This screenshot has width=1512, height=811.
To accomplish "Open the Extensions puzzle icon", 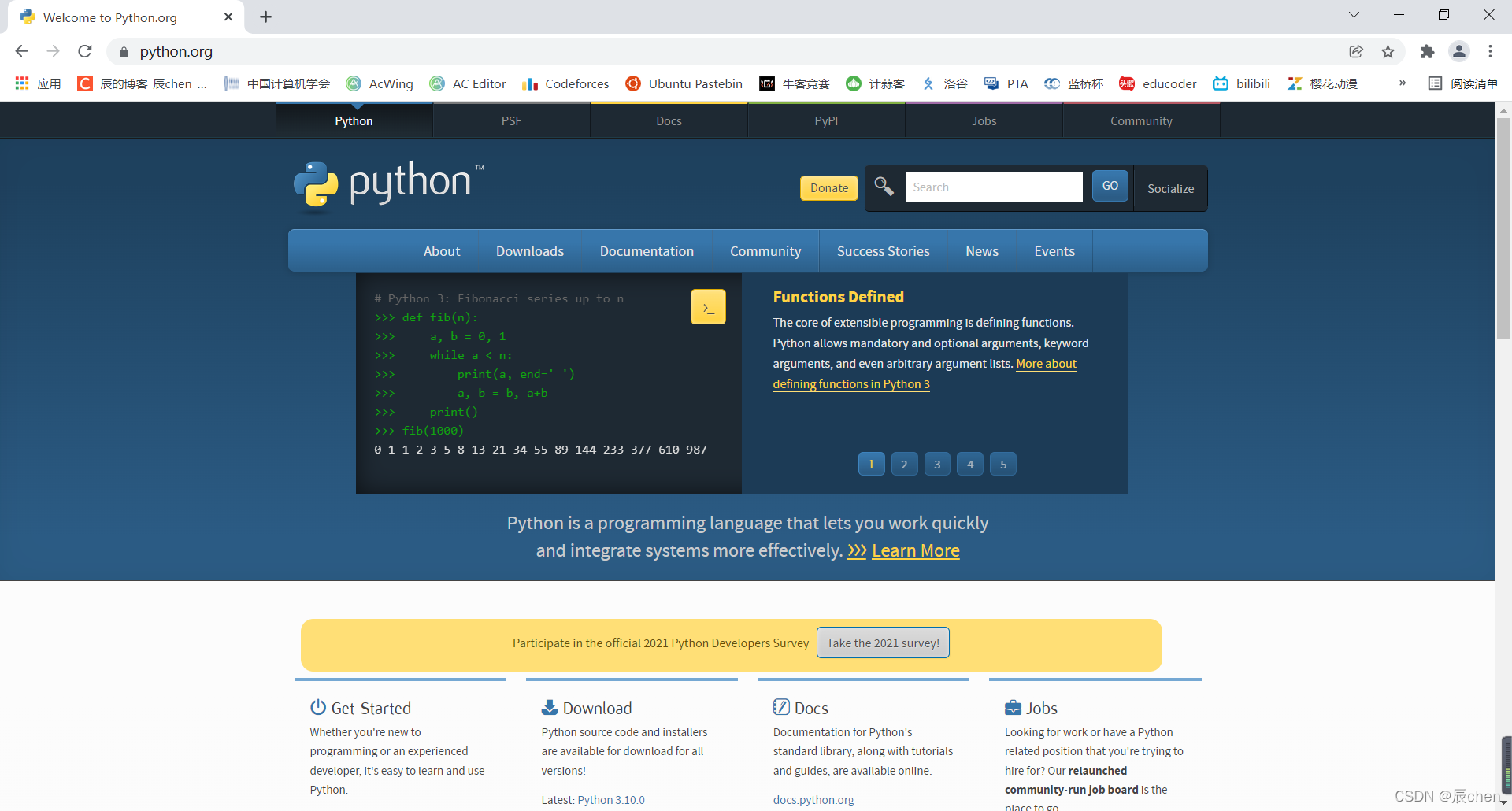I will coord(1427,51).
